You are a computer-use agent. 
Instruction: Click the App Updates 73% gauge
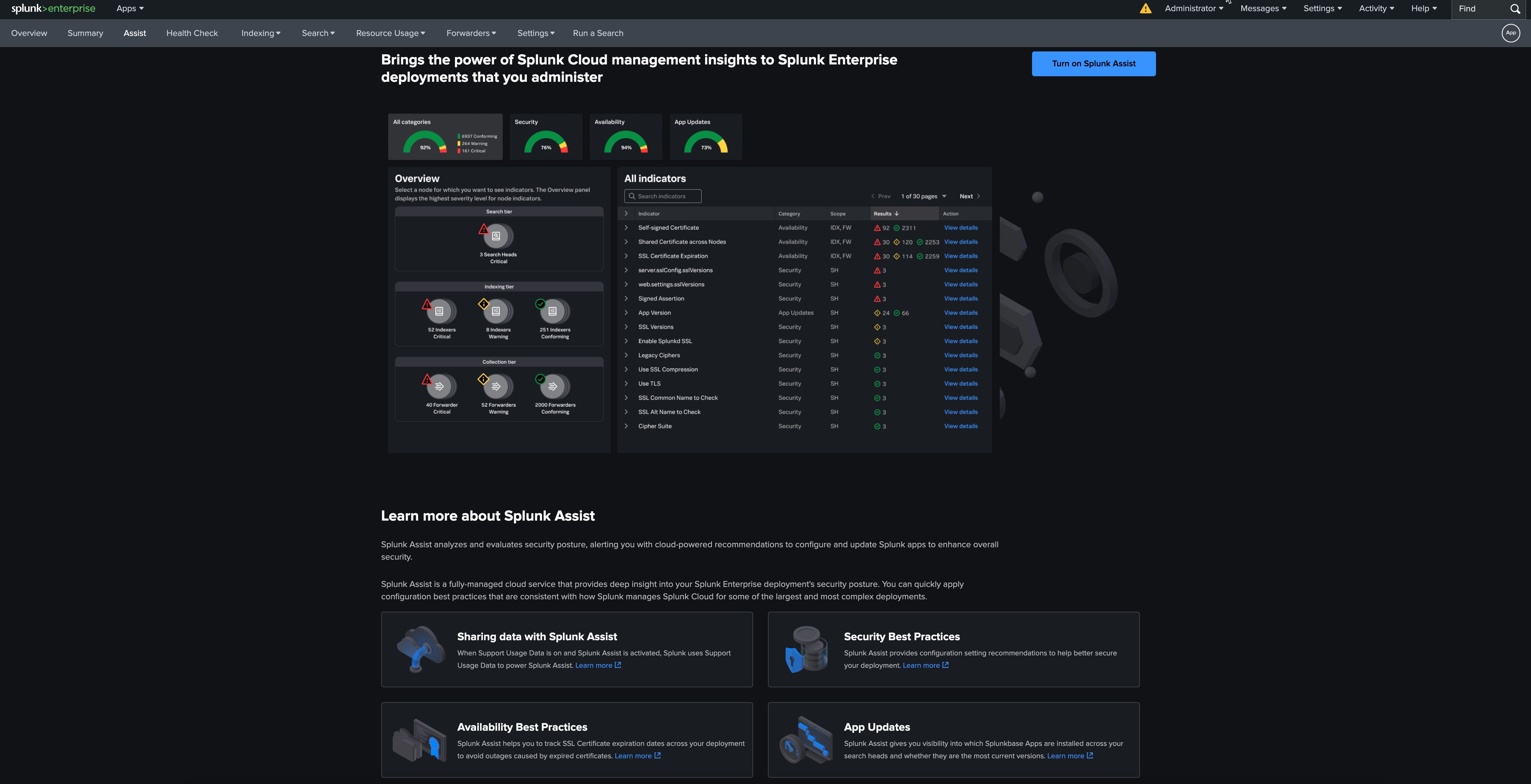706,143
